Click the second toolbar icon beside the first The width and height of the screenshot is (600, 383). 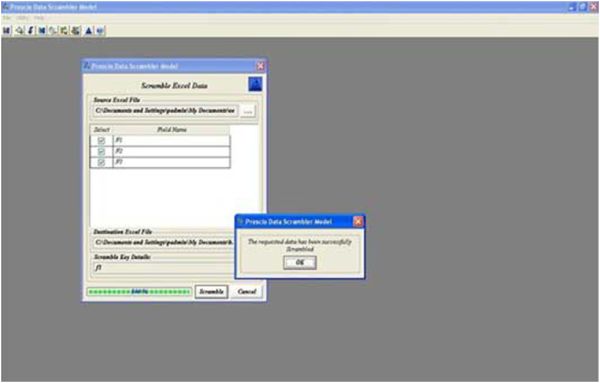[19, 31]
